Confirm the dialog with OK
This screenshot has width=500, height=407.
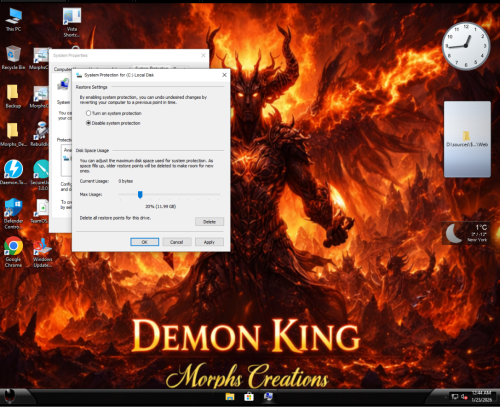tap(144, 242)
